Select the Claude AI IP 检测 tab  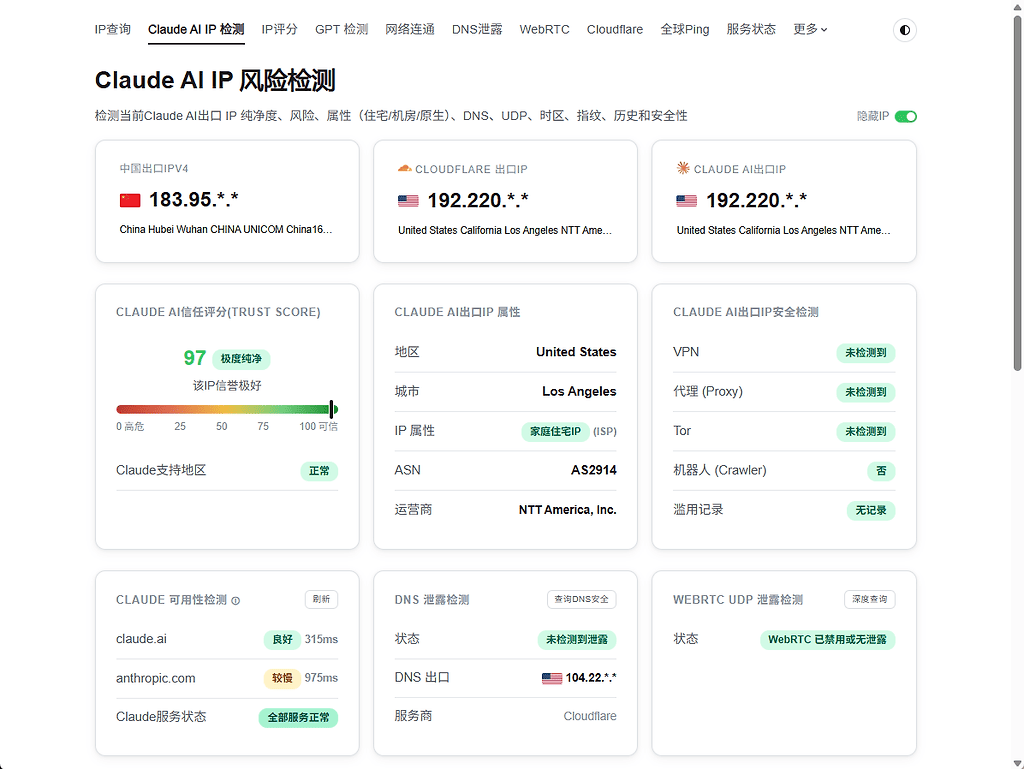(196, 29)
